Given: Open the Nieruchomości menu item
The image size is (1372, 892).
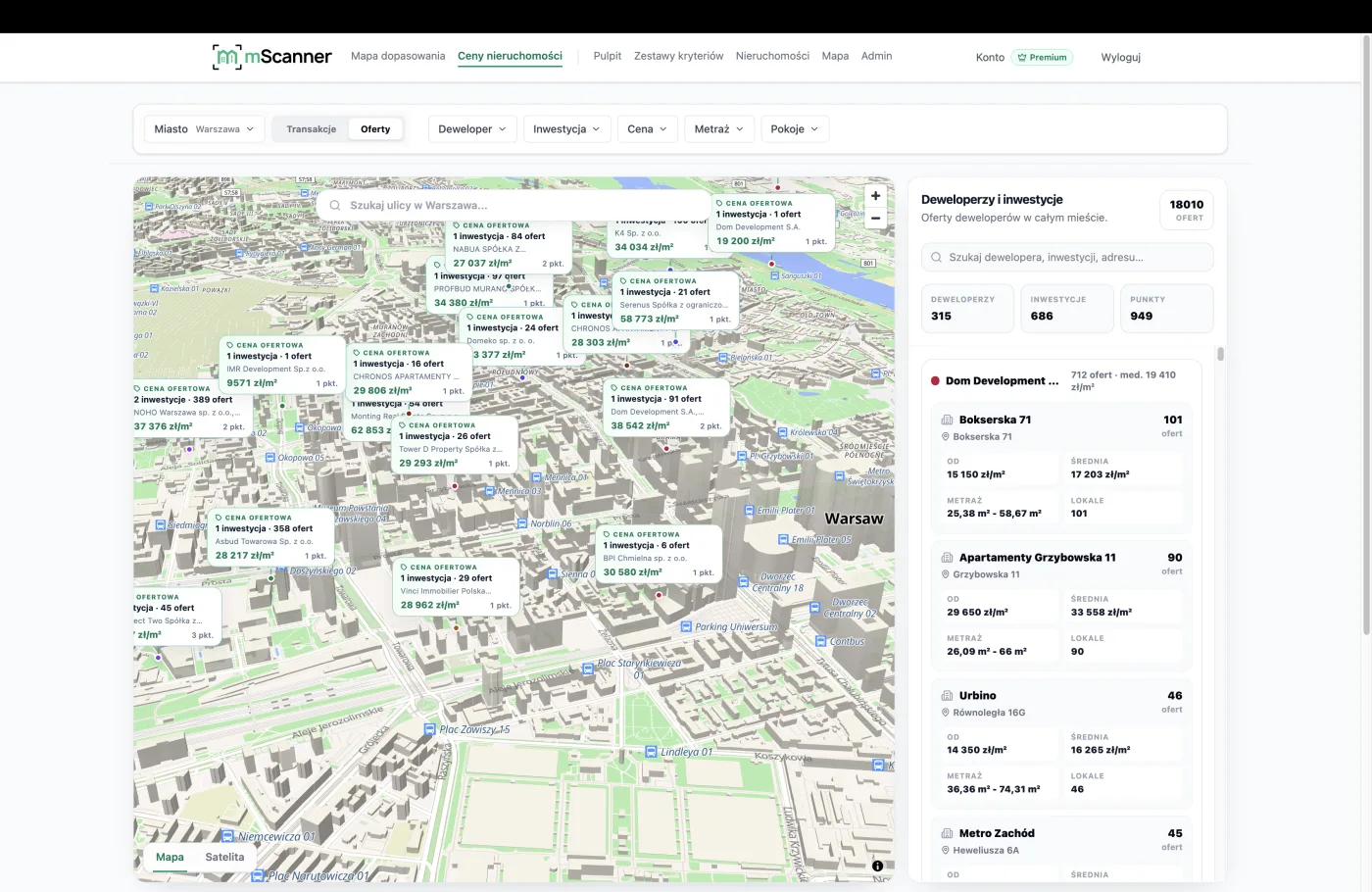Looking at the screenshot, I should point(772,56).
